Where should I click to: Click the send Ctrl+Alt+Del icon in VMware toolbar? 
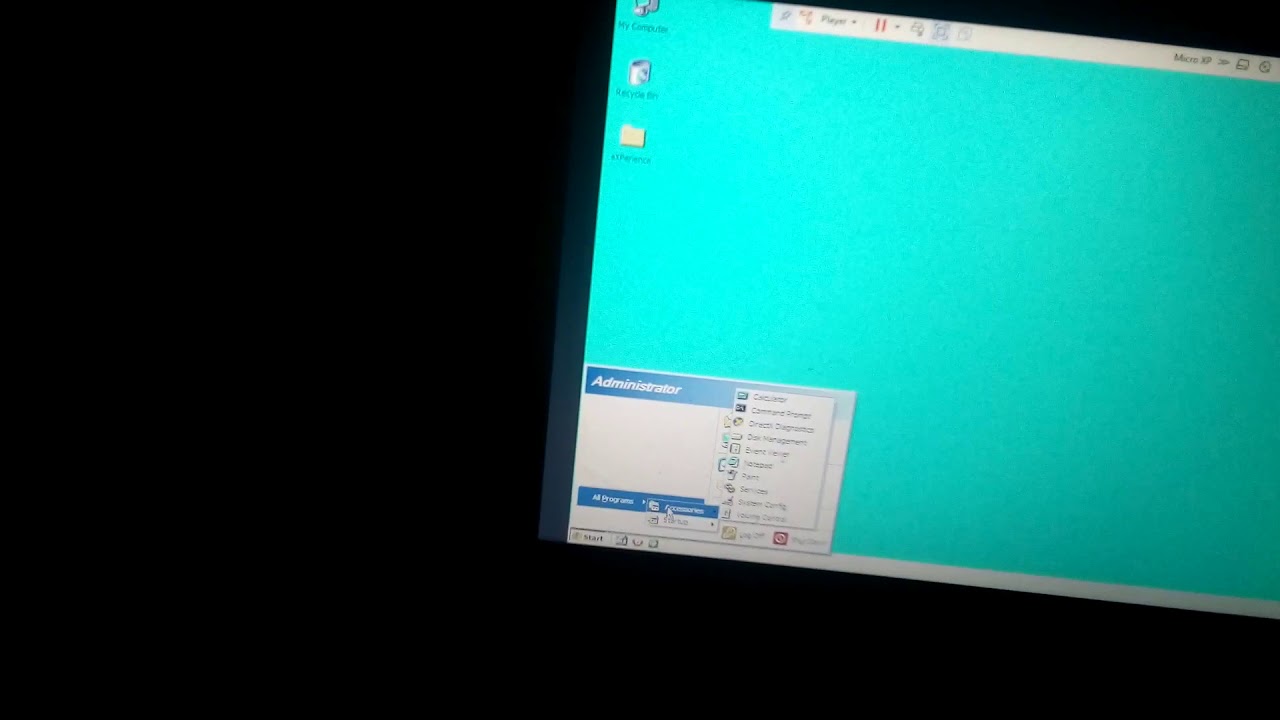[918, 30]
